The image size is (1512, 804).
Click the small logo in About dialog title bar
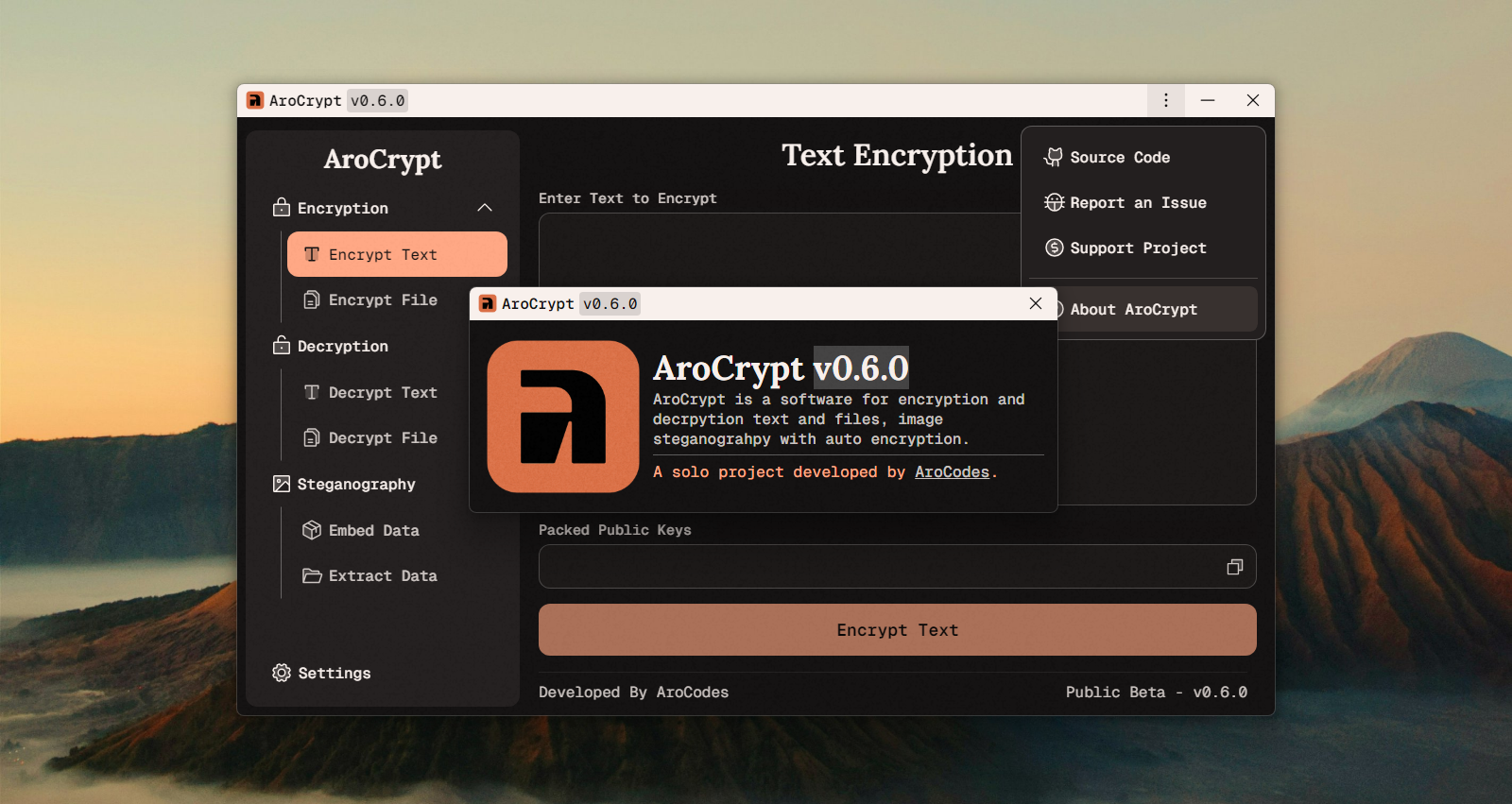pos(488,303)
